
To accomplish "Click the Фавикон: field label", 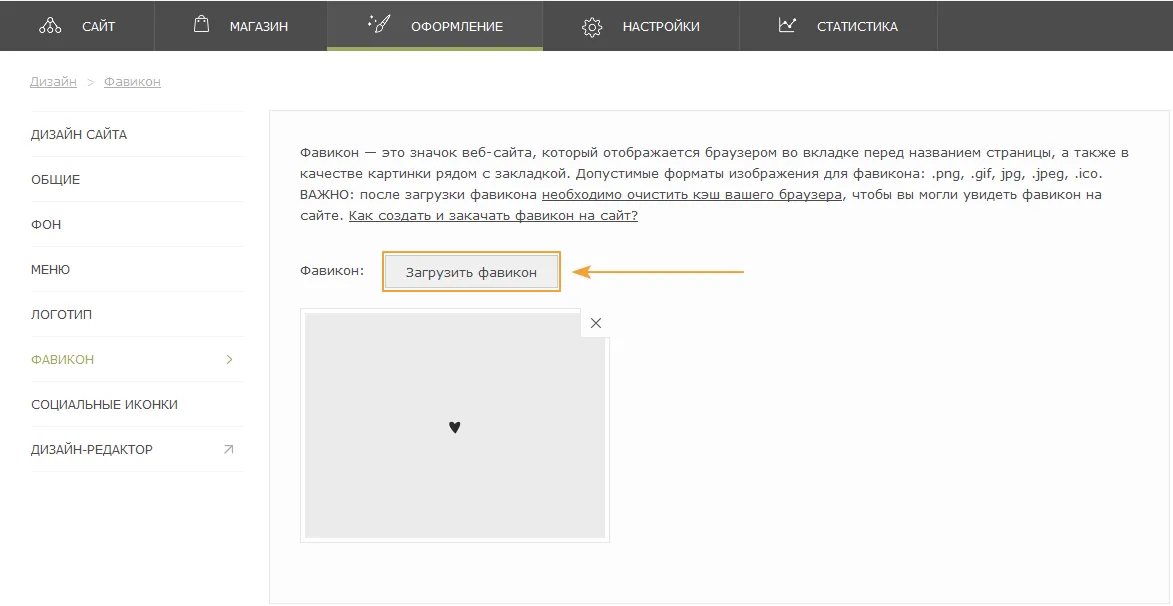I will pyautogui.click(x=331, y=270).
